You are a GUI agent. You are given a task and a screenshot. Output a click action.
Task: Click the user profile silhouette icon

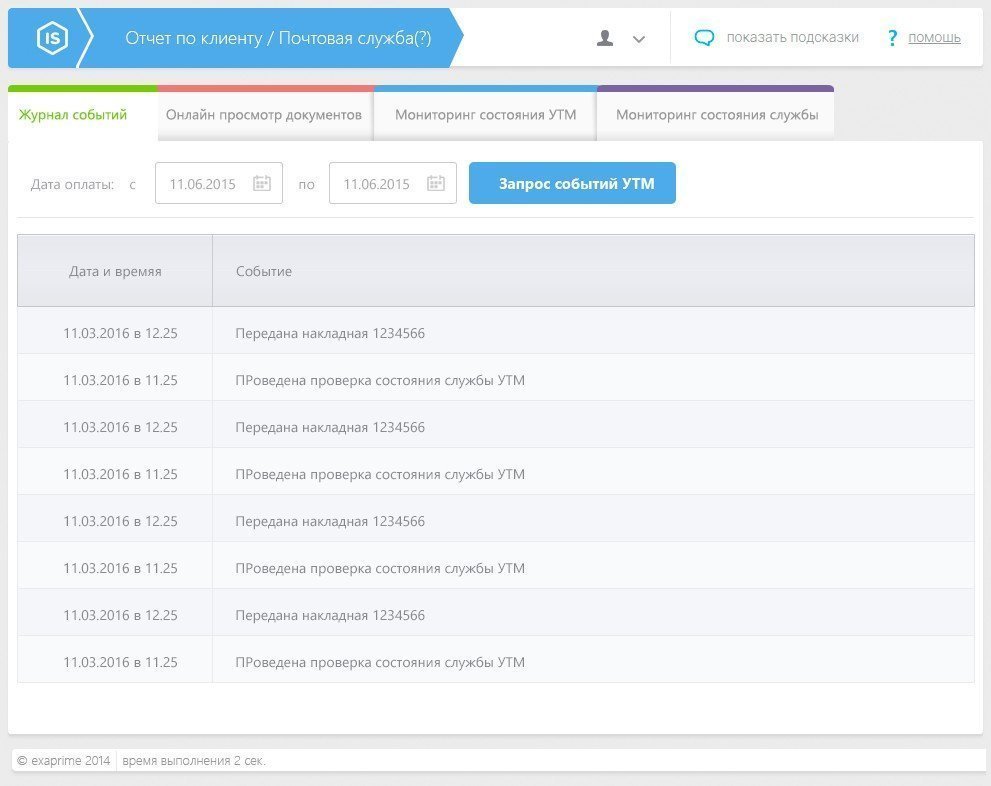click(605, 39)
